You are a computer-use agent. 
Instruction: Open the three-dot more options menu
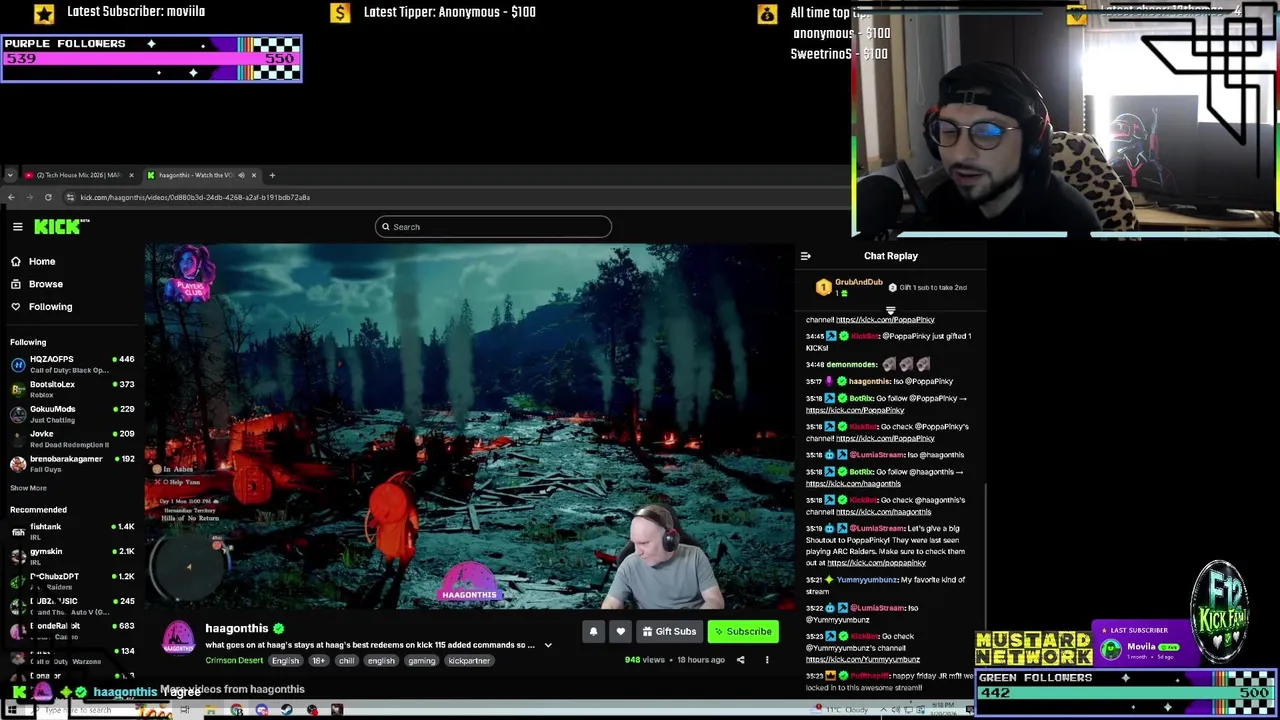tap(767, 660)
